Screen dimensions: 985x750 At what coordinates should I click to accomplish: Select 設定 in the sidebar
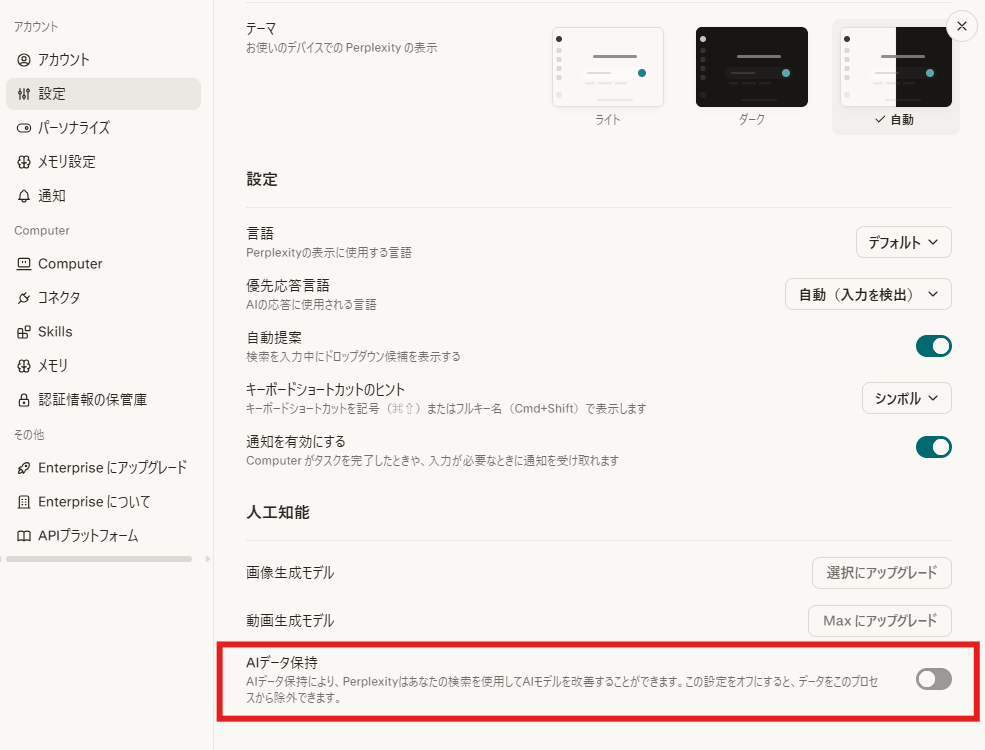(104, 94)
